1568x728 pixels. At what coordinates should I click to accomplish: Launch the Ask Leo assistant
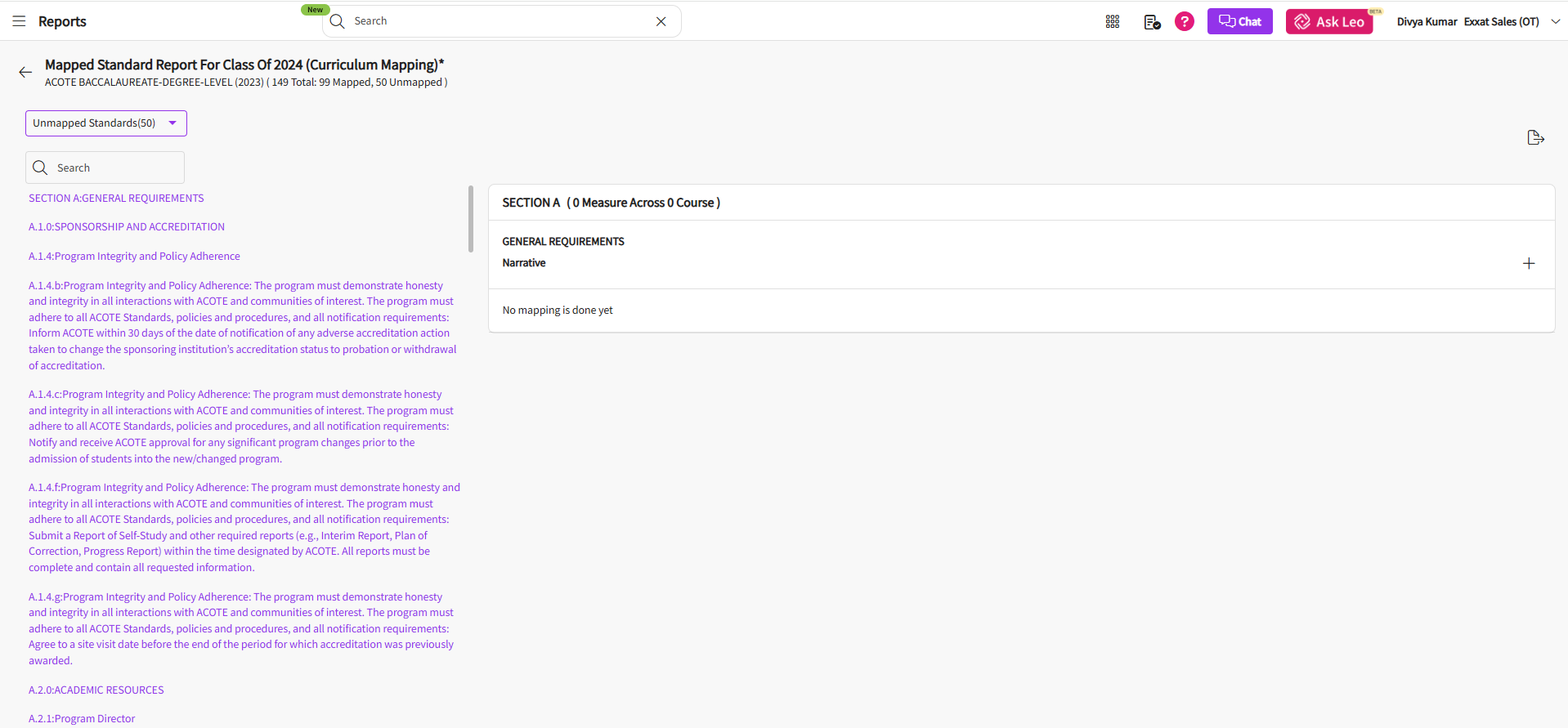click(1328, 22)
